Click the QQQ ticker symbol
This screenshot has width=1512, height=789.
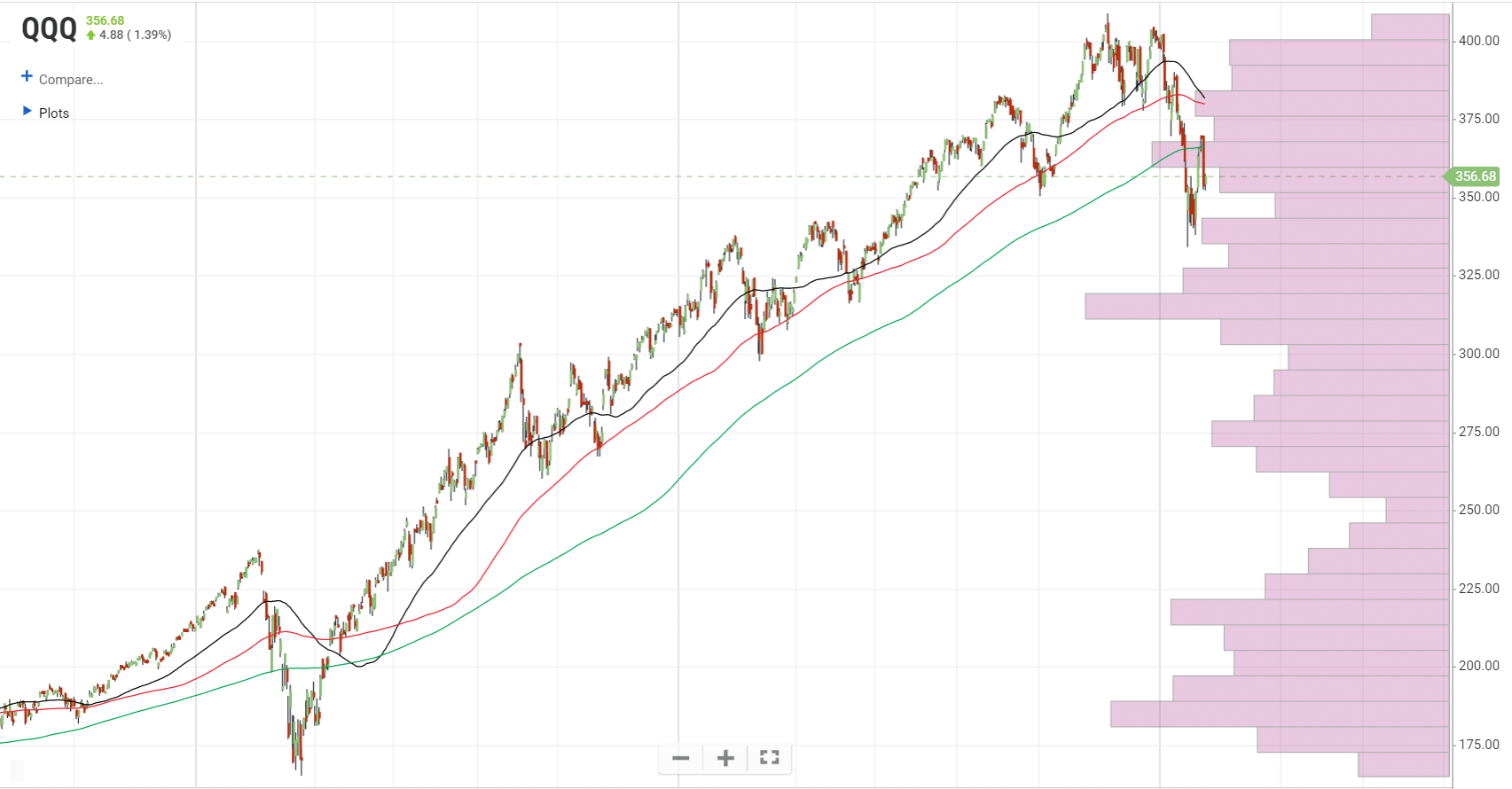pos(50,29)
